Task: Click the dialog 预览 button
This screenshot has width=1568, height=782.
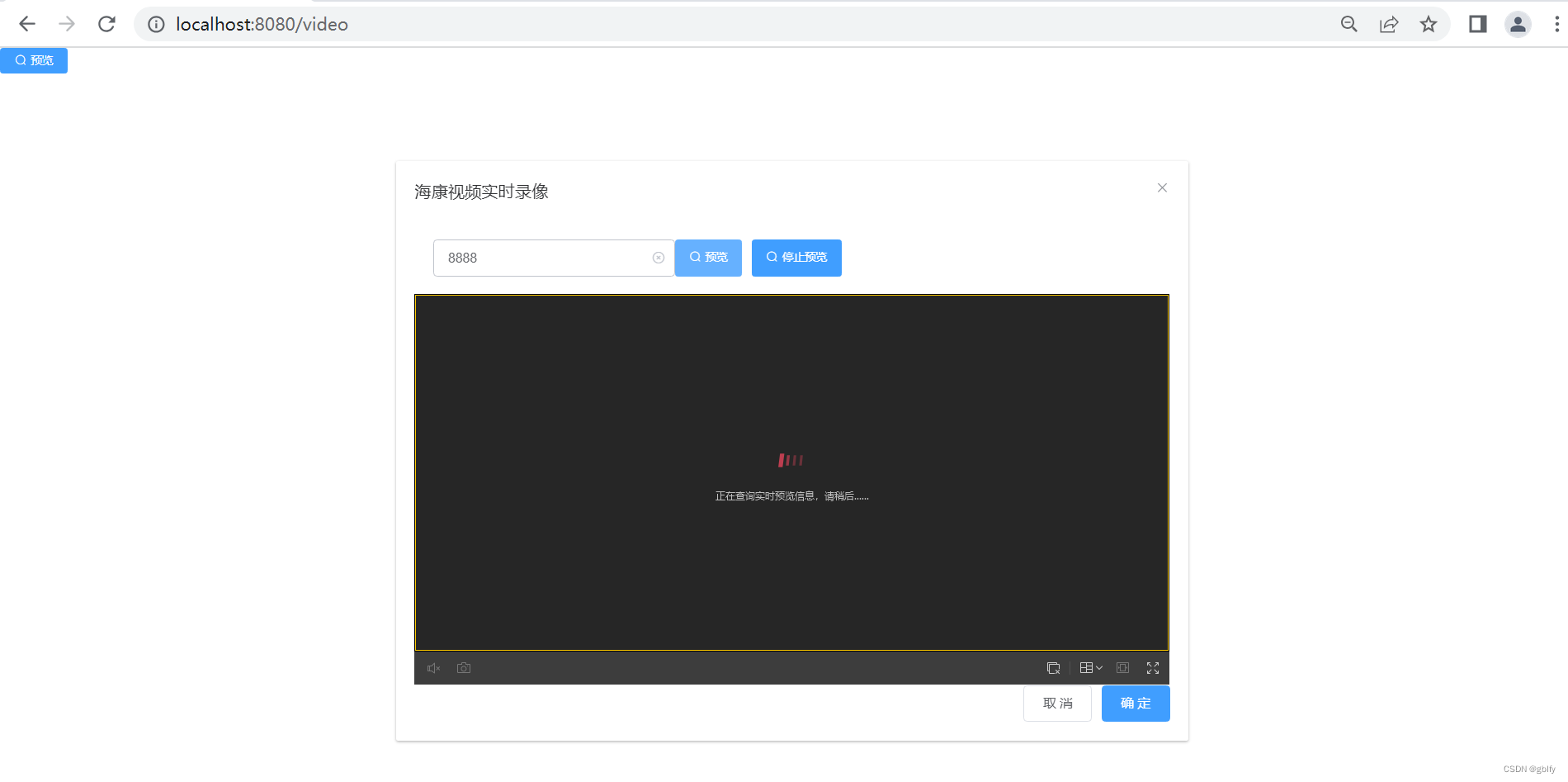Action: click(708, 258)
